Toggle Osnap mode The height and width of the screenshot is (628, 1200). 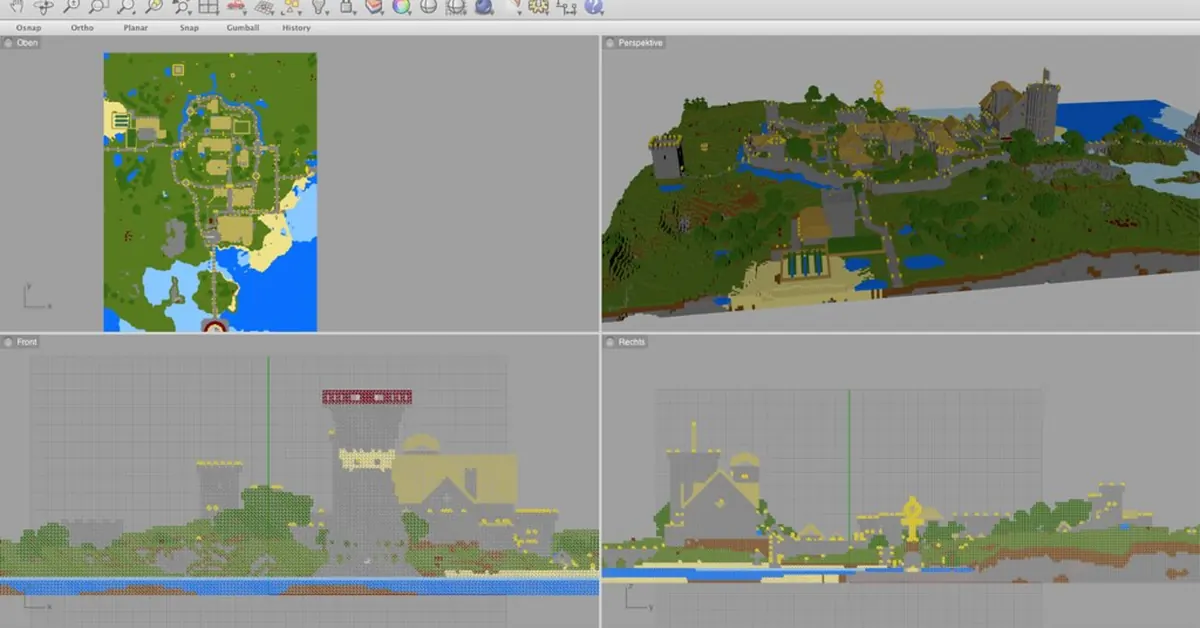[28, 28]
